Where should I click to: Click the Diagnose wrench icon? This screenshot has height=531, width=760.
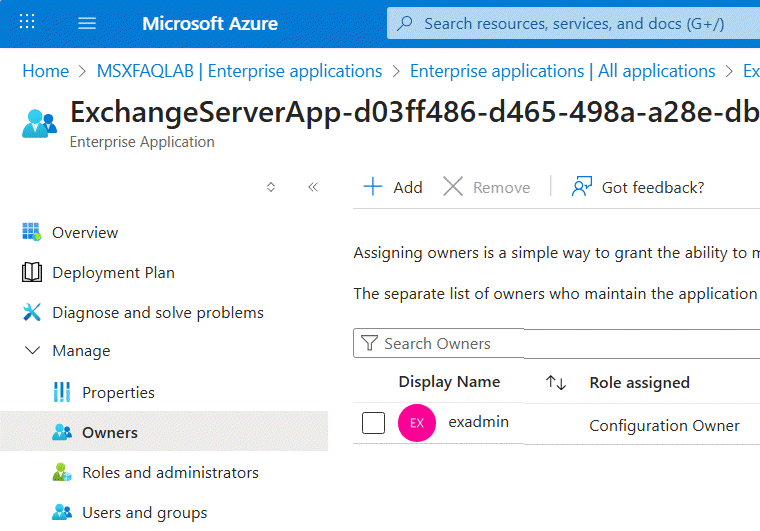pos(32,312)
